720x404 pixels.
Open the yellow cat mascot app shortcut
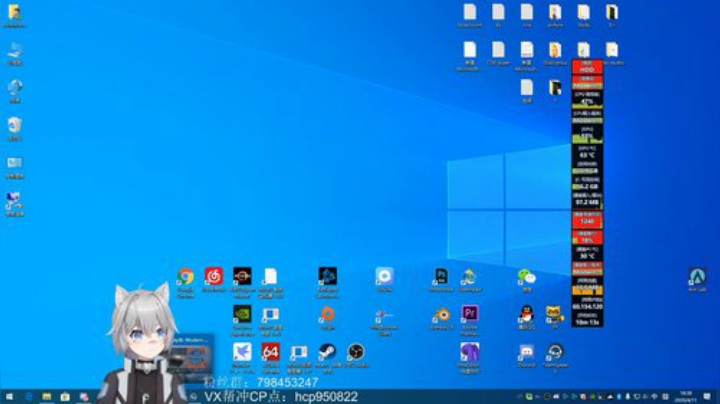(x=555, y=314)
